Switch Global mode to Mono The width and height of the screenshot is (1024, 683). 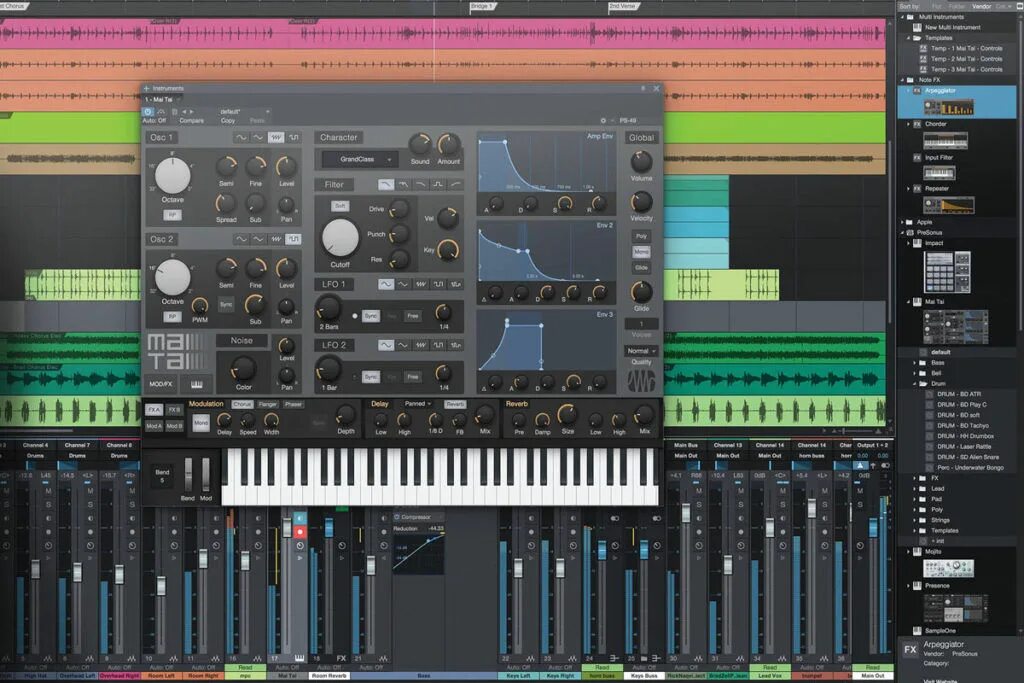pyautogui.click(x=641, y=252)
